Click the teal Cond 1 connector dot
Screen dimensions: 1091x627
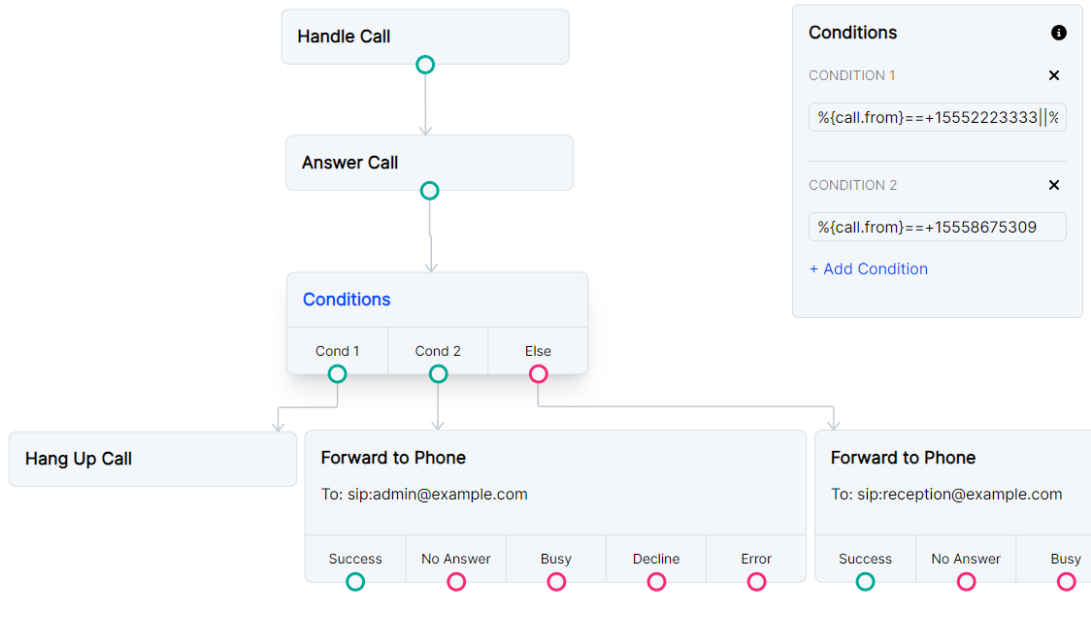coord(337,373)
